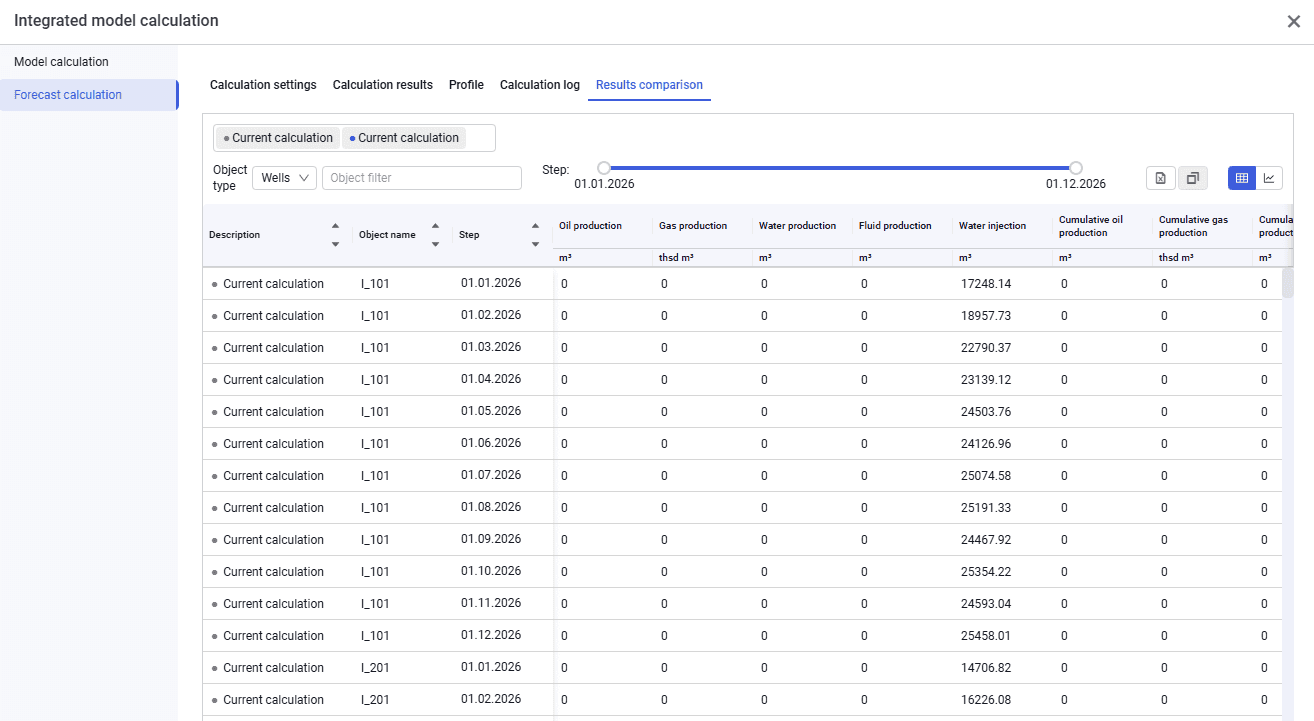
Task: Click water injection value 25458.01
Action: 986,636
